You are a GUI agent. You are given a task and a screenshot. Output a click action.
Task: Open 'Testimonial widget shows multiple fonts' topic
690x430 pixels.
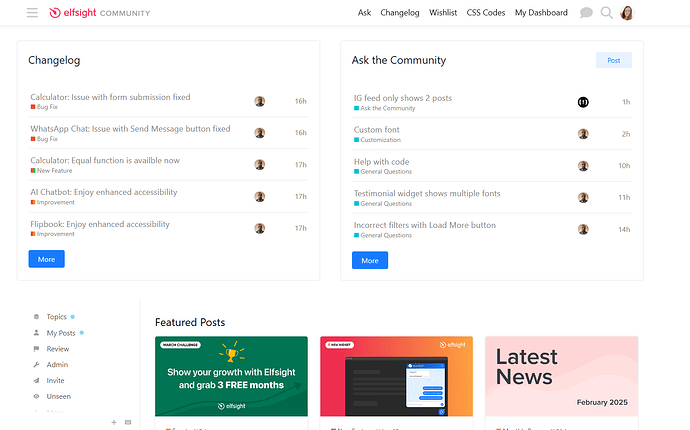tap(427, 193)
